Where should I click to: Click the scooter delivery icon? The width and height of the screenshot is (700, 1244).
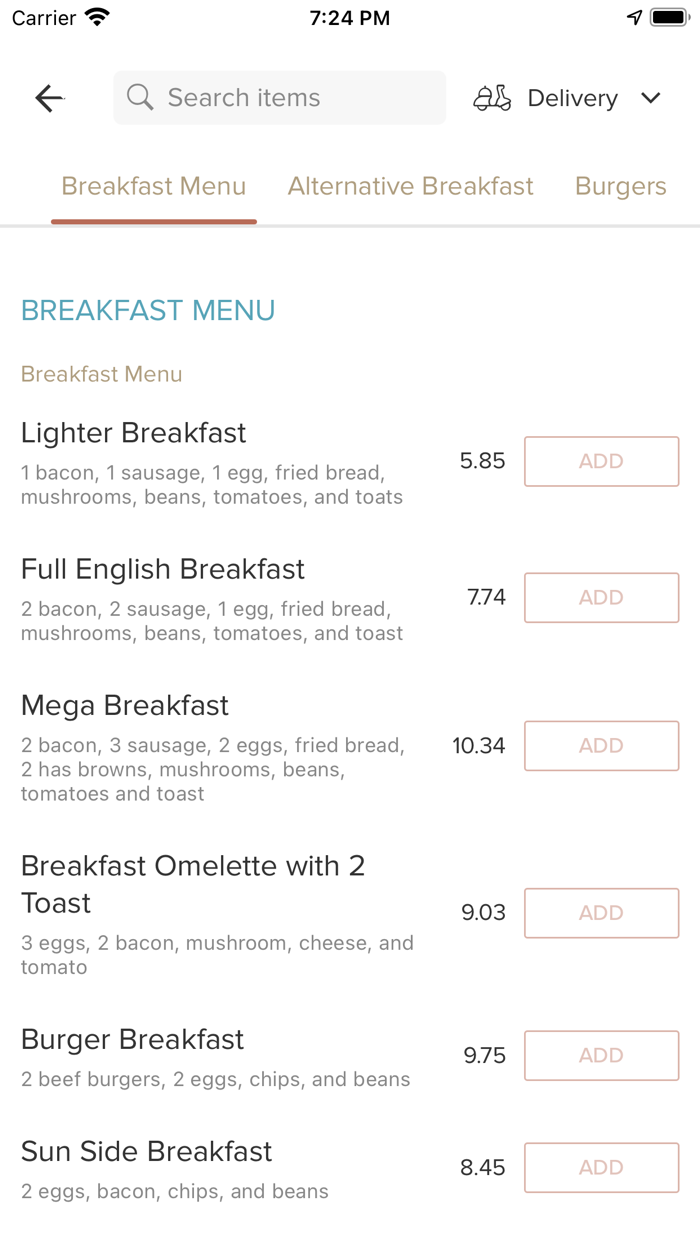[x=491, y=98]
